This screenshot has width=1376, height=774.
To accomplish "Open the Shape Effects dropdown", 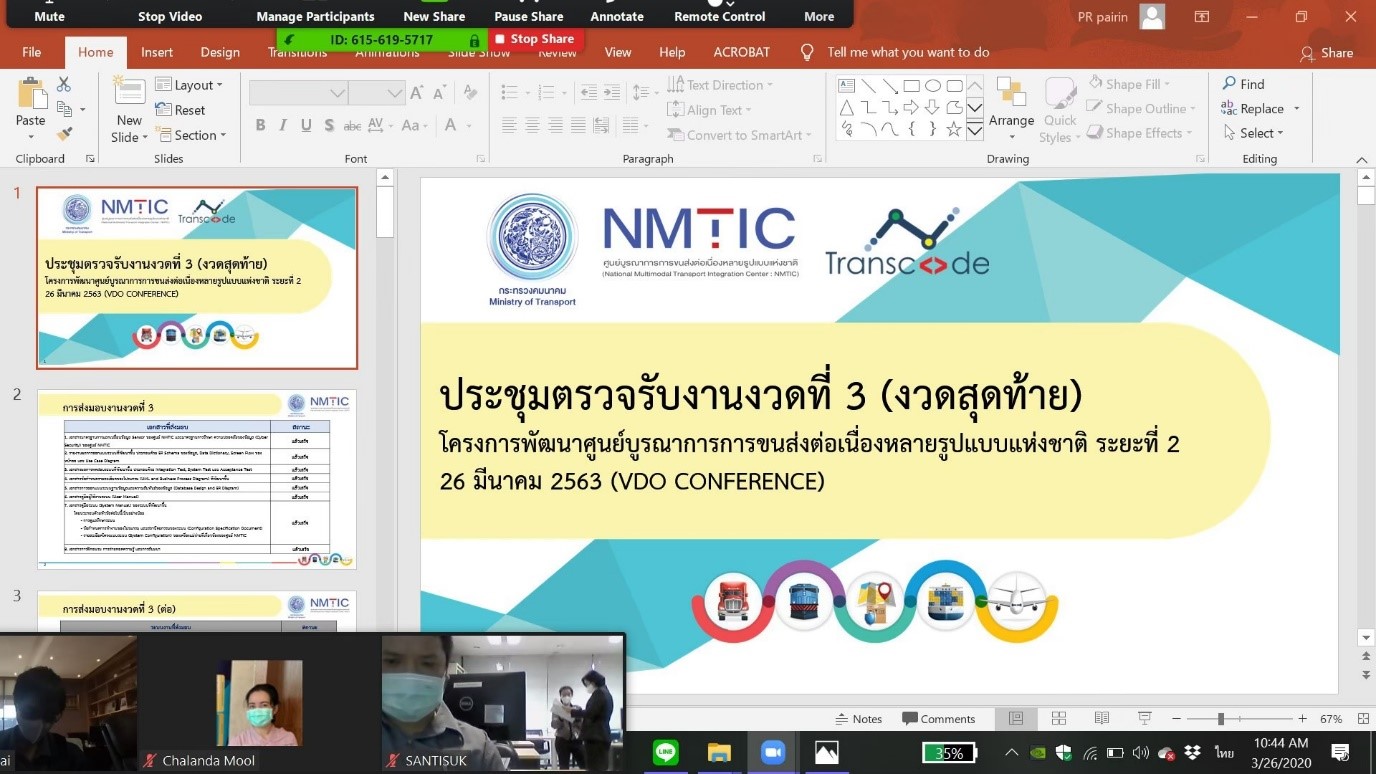I will (x=1139, y=133).
